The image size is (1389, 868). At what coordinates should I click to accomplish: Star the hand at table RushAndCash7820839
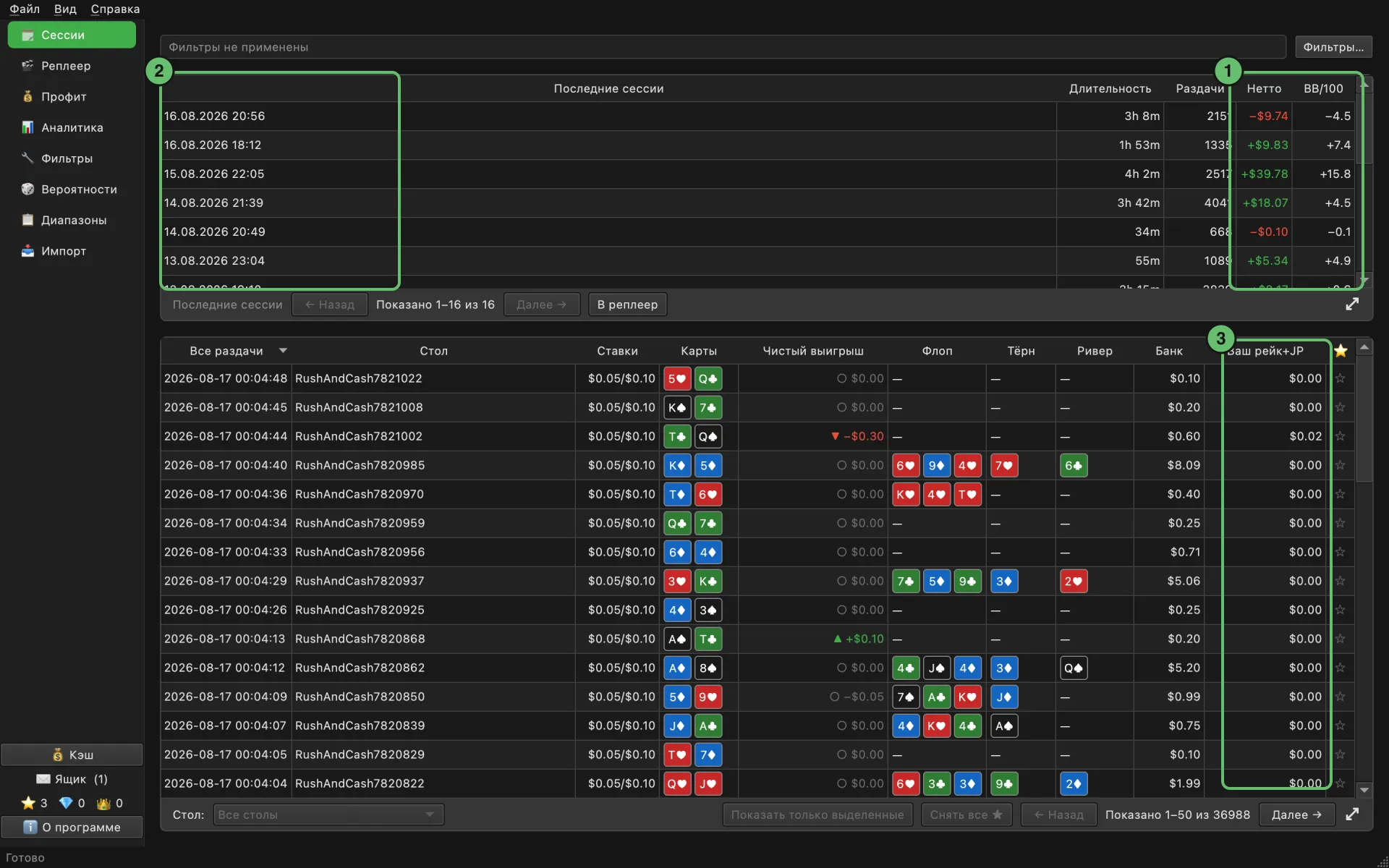(1341, 726)
